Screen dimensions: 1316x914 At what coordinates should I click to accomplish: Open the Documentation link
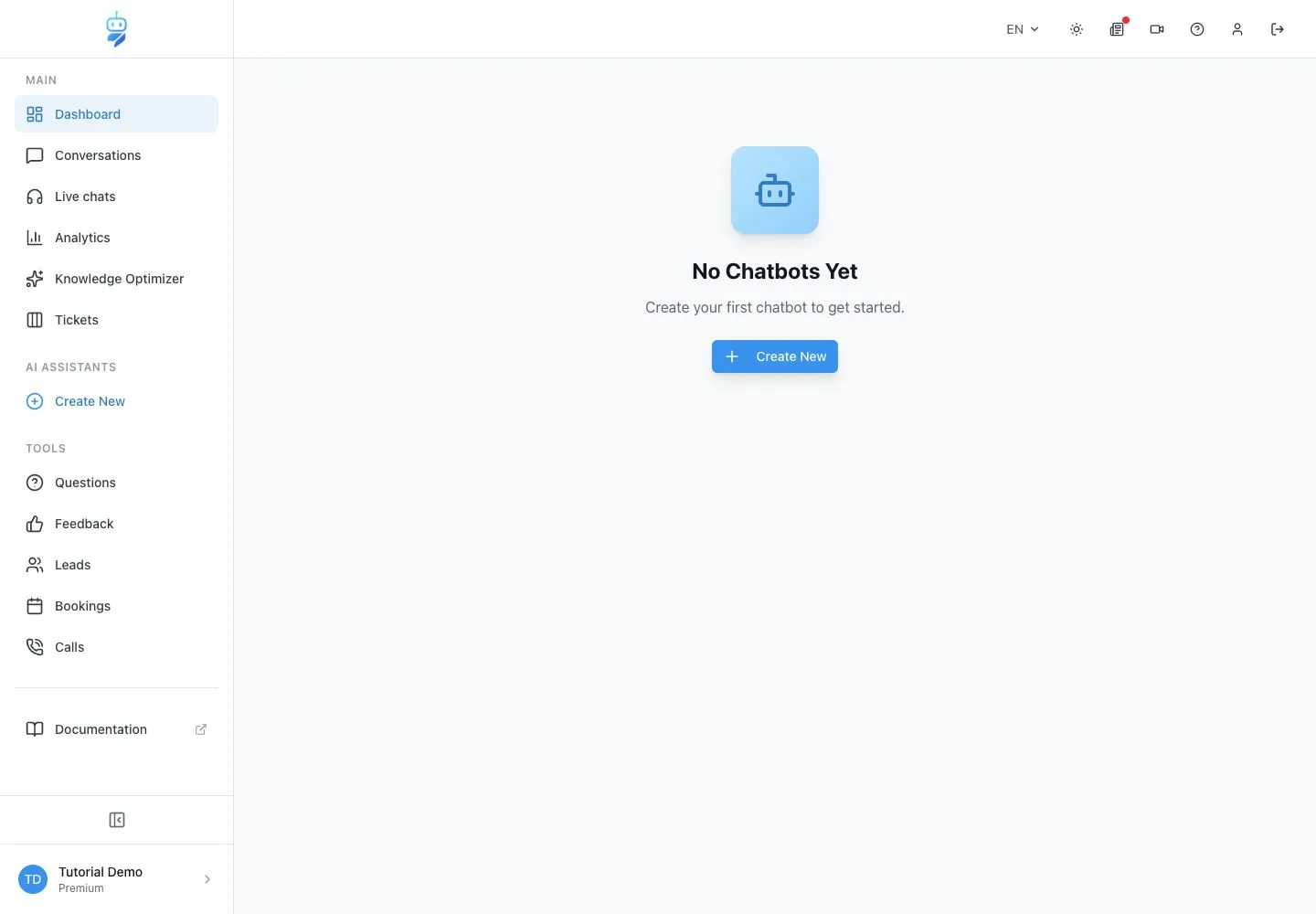click(x=116, y=729)
